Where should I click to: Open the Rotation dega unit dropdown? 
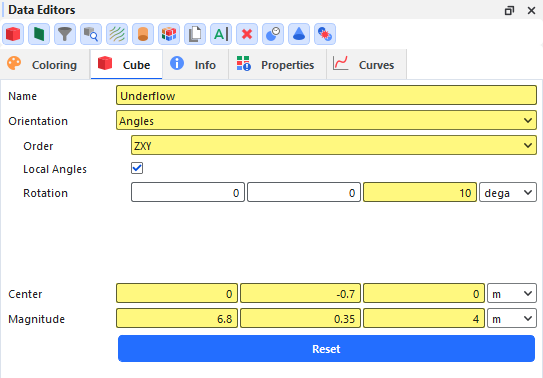tap(508, 192)
